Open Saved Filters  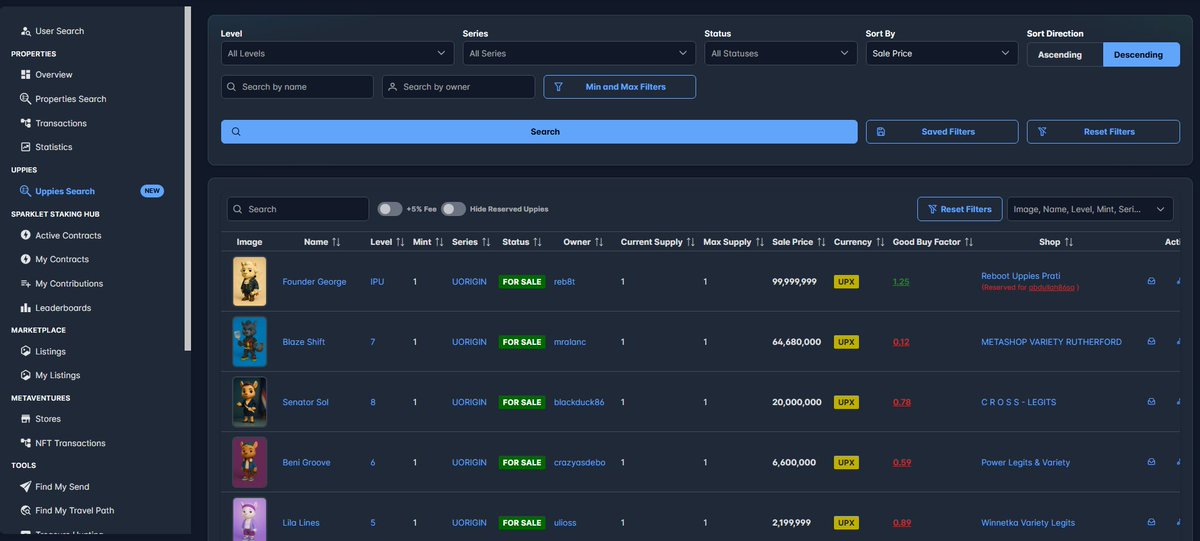click(x=942, y=131)
